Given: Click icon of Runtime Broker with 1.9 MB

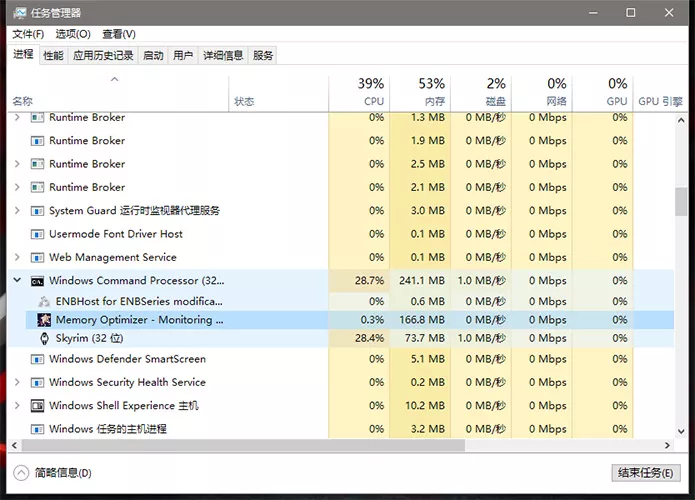Looking at the screenshot, I should pyautogui.click(x=37, y=141).
